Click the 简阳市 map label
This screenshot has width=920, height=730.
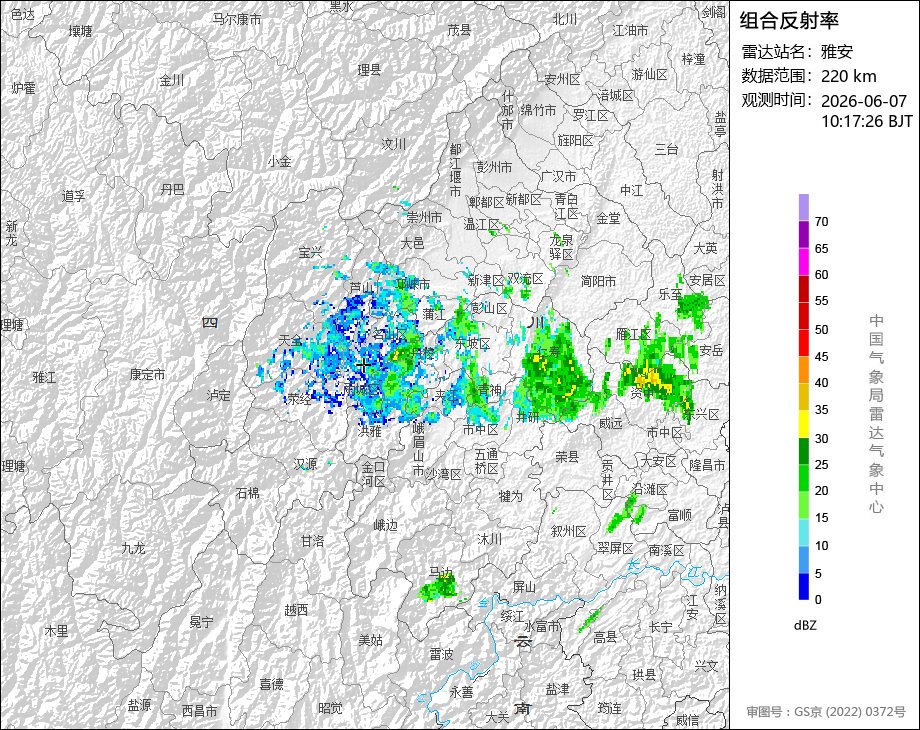(598, 282)
